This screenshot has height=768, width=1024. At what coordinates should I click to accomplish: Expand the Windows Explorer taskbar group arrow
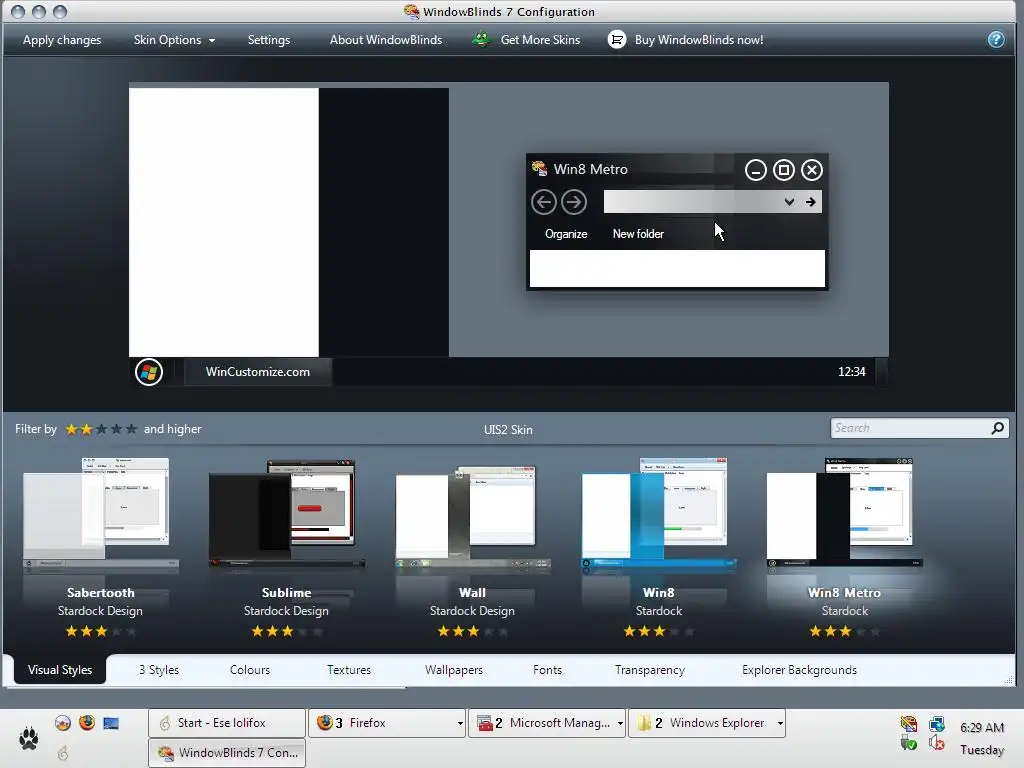780,723
